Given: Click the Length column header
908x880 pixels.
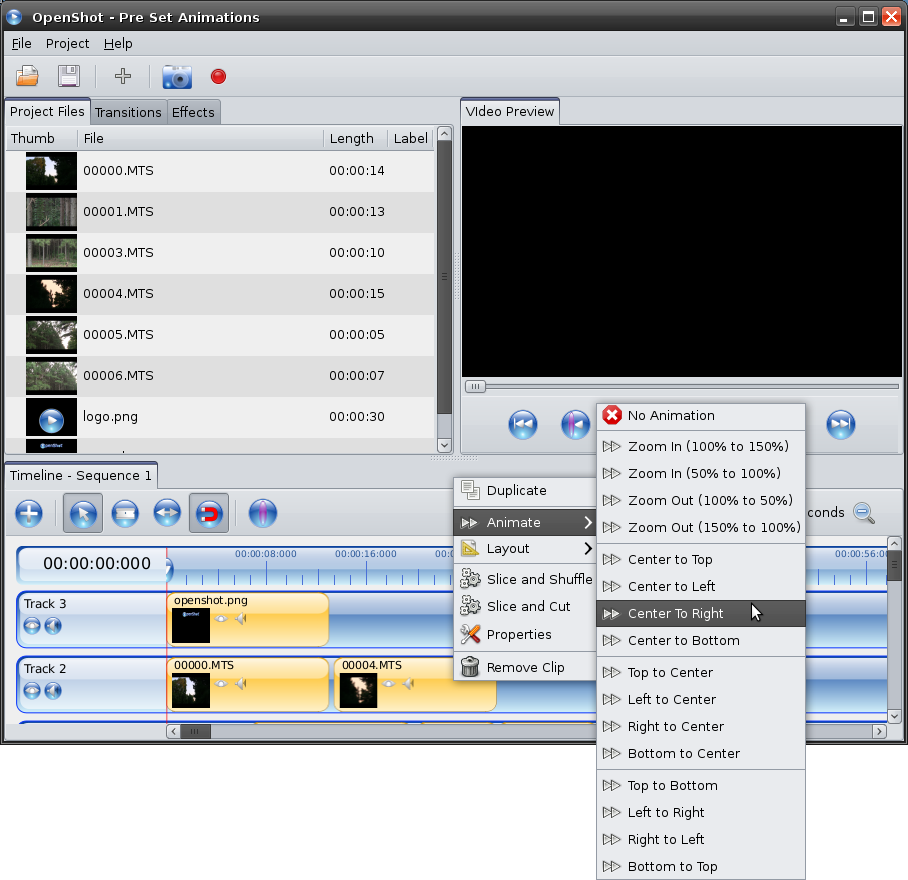Looking at the screenshot, I should point(351,139).
